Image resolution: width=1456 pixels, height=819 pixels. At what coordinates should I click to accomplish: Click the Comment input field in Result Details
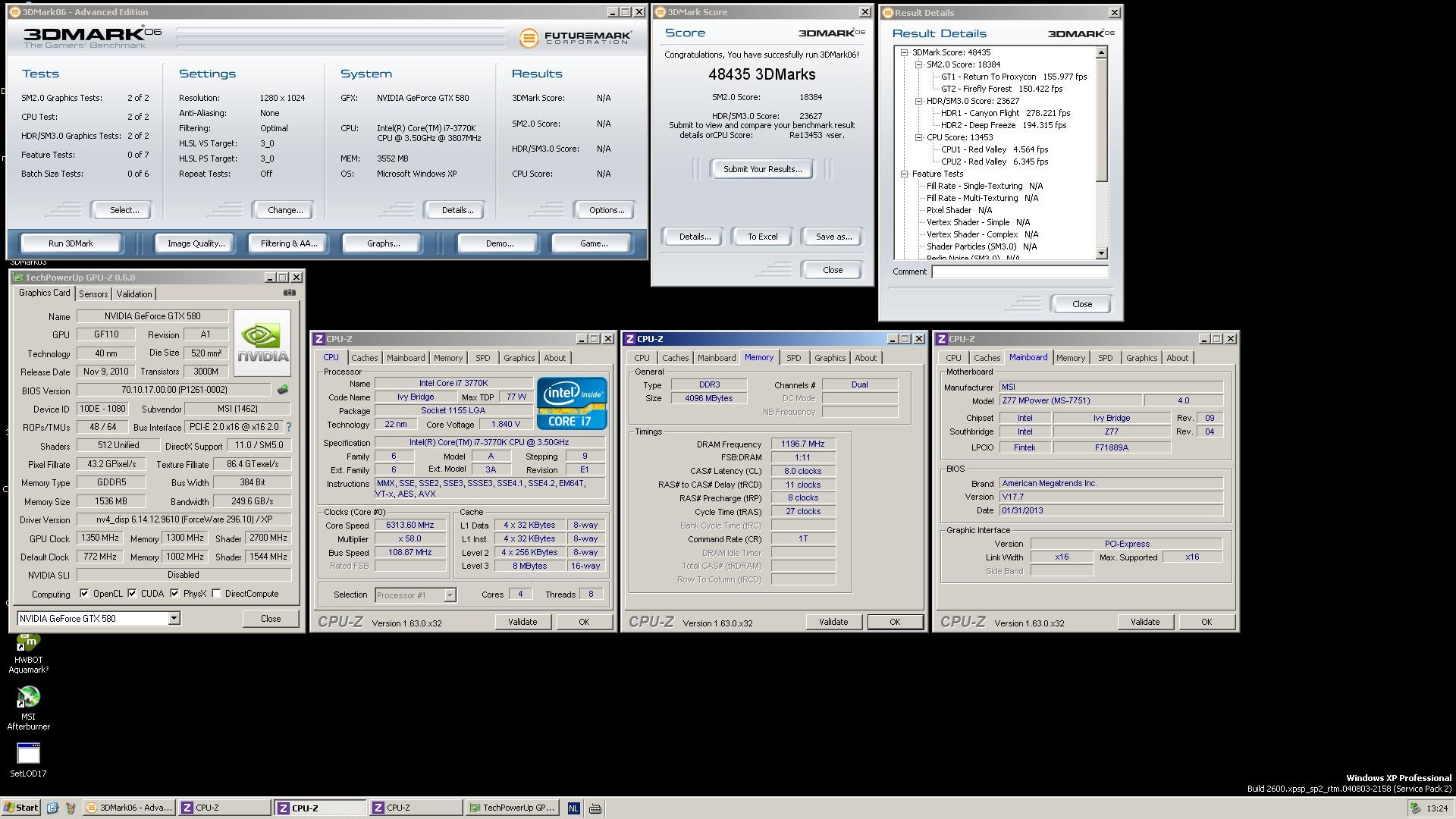pyautogui.click(x=1019, y=271)
